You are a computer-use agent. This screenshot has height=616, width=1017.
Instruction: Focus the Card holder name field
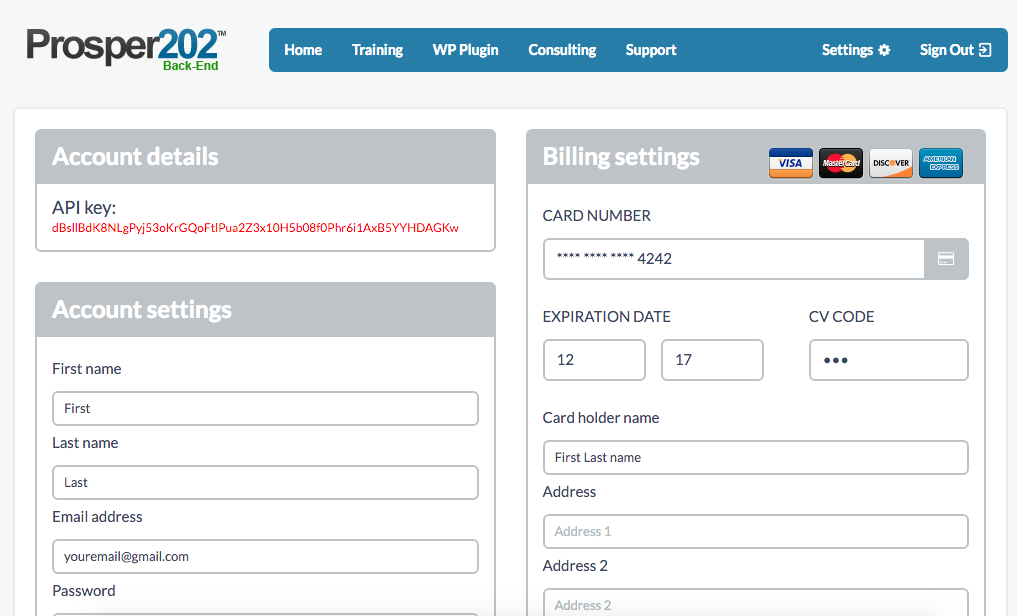click(755, 457)
